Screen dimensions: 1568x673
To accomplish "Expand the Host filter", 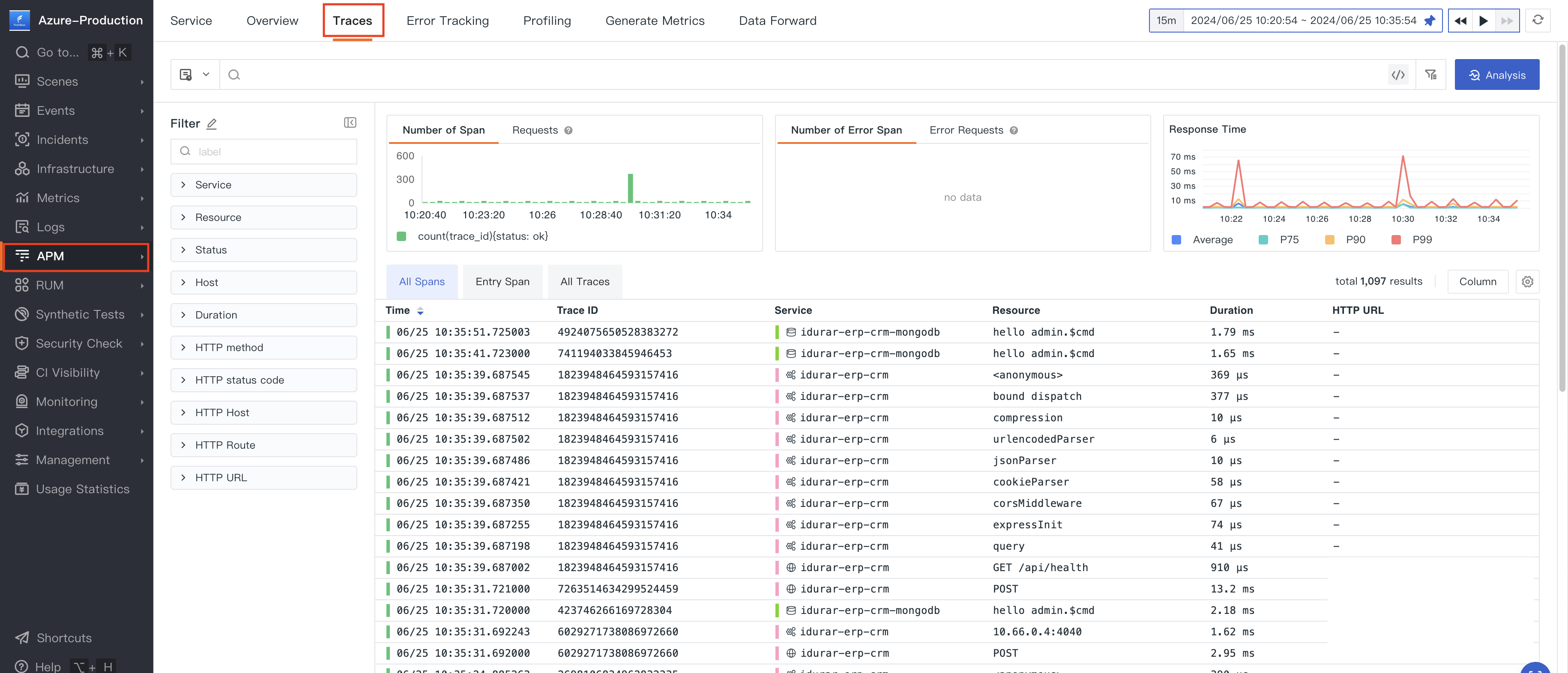I will [263, 283].
